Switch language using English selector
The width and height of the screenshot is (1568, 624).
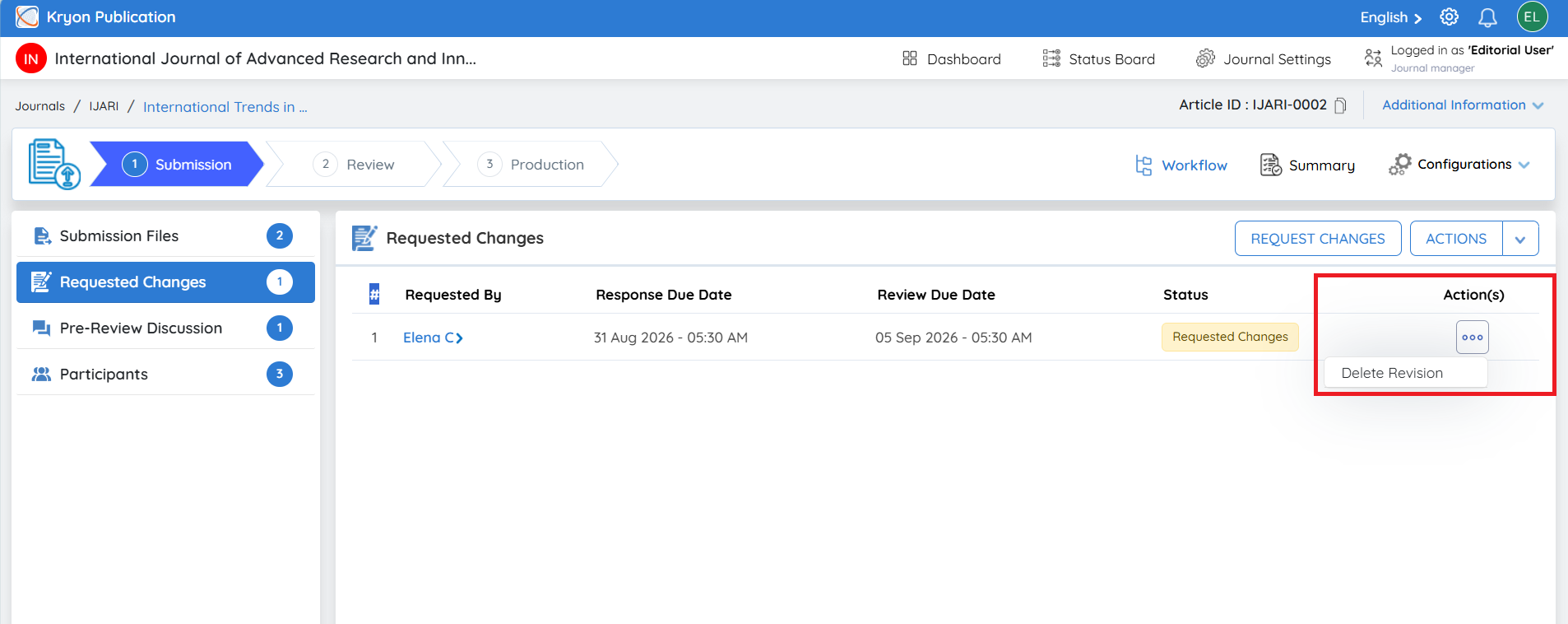pyautogui.click(x=1390, y=17)
